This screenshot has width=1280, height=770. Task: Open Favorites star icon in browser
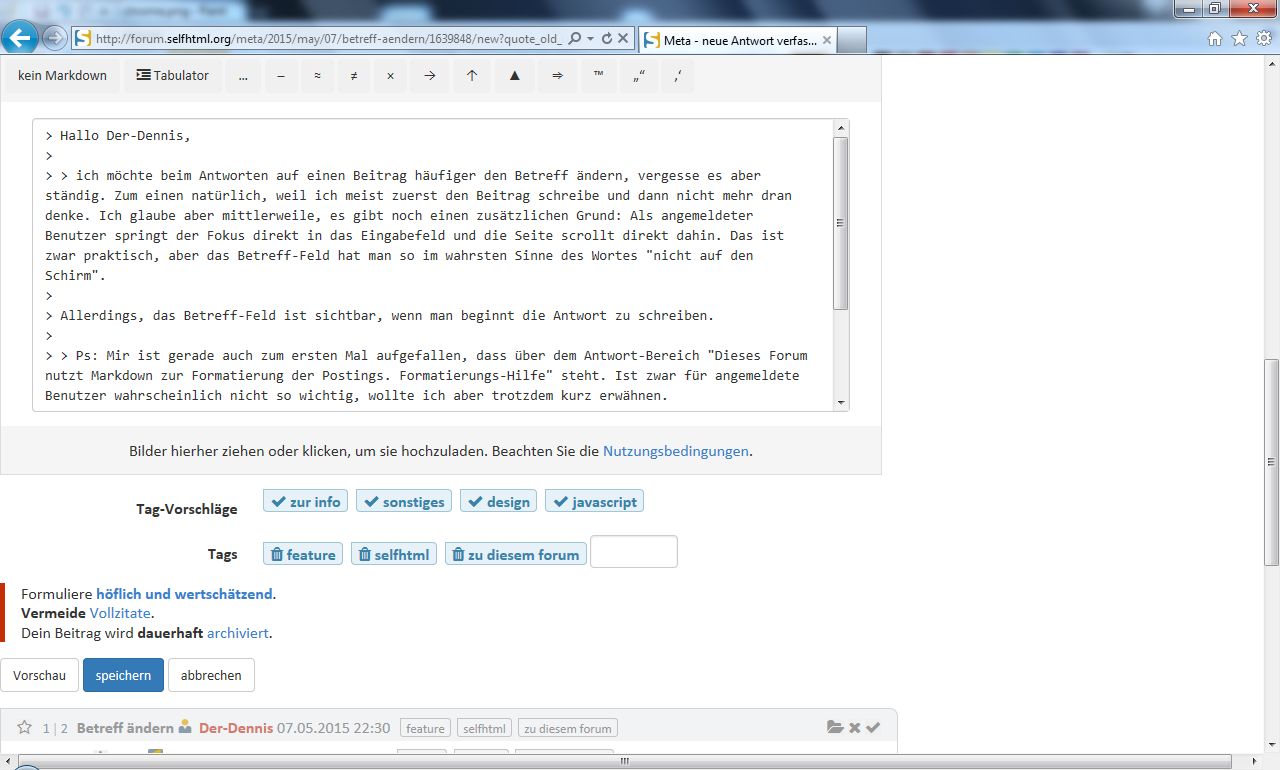[1239, 39]
